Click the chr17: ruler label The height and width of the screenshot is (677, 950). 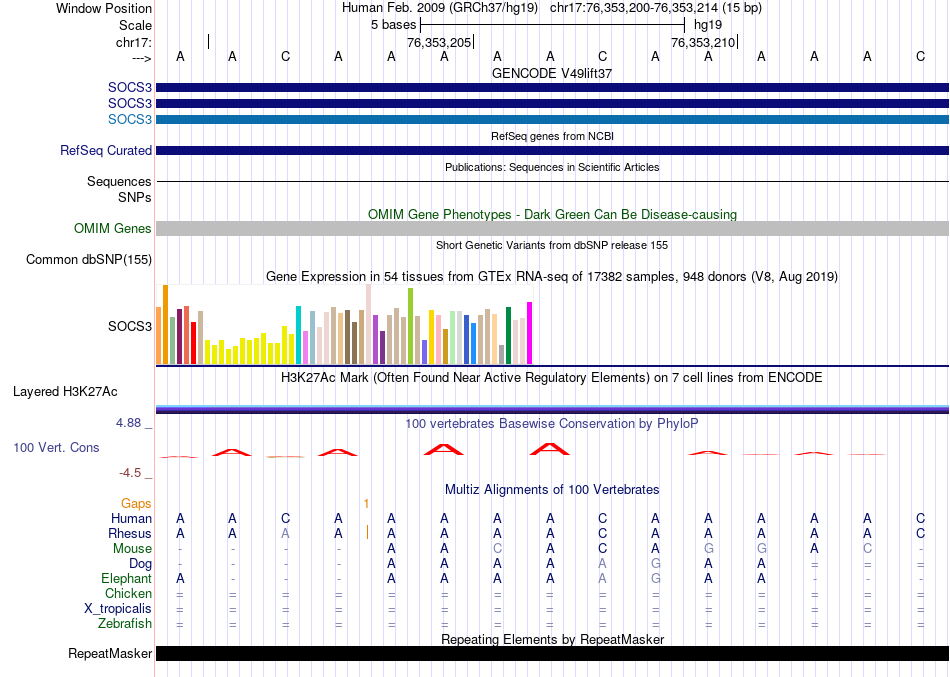133,42
